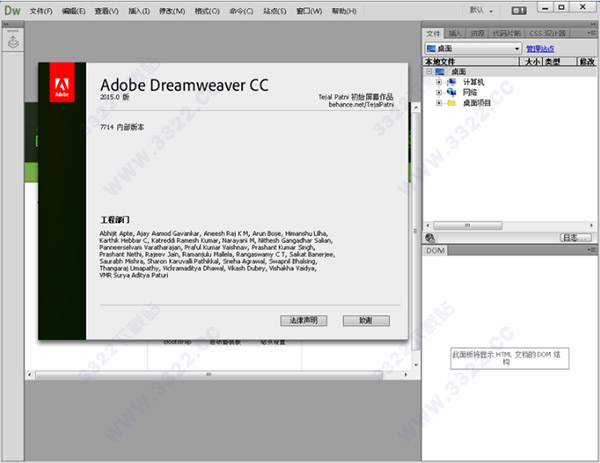
Task: Open the 编辑(E) menu
Action: click(x=73, y=11)
